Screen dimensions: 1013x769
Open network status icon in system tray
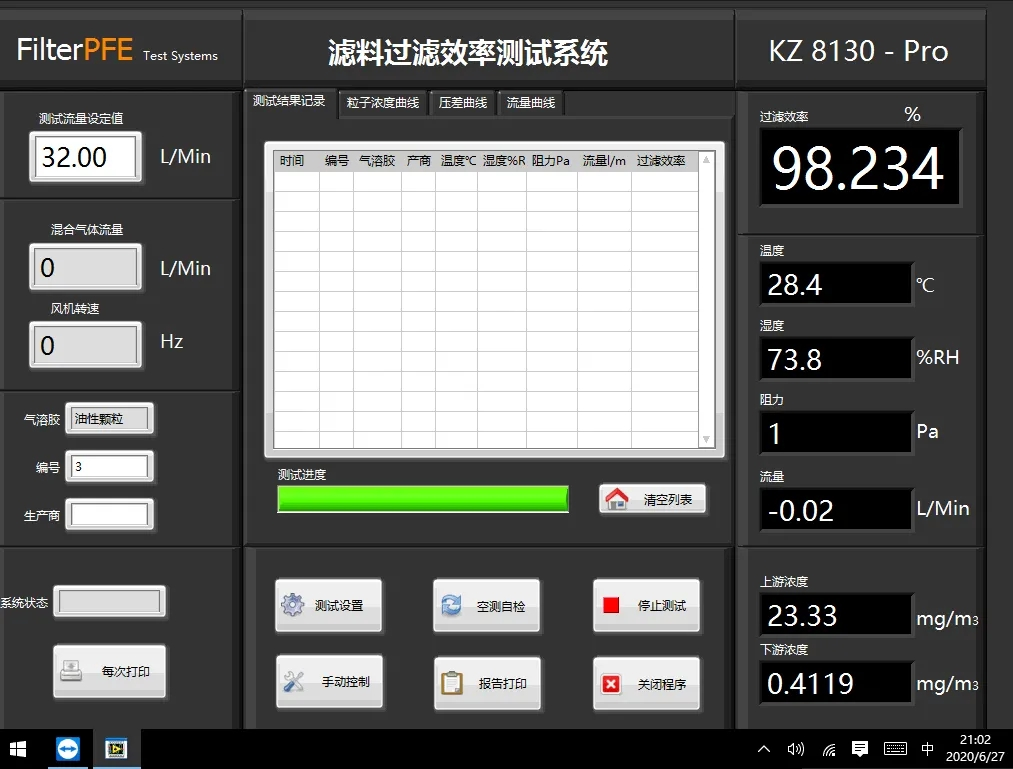click(829, 749)
